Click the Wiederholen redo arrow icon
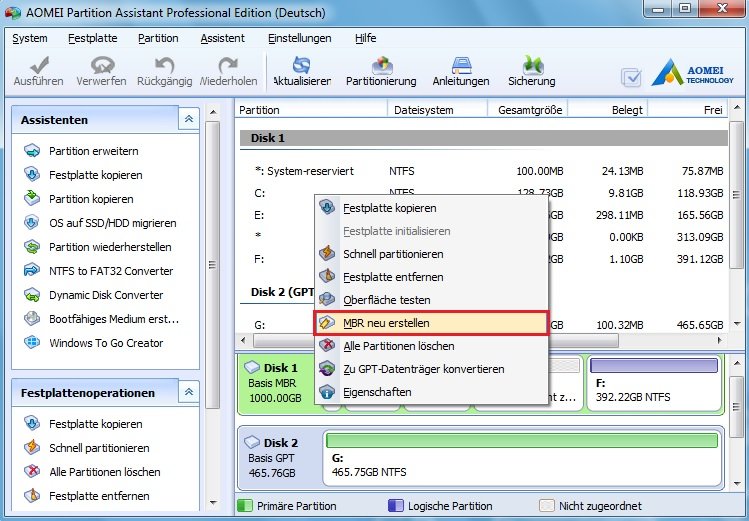Image resolution: width=749 pixels, height=521 pixels. 228,65
